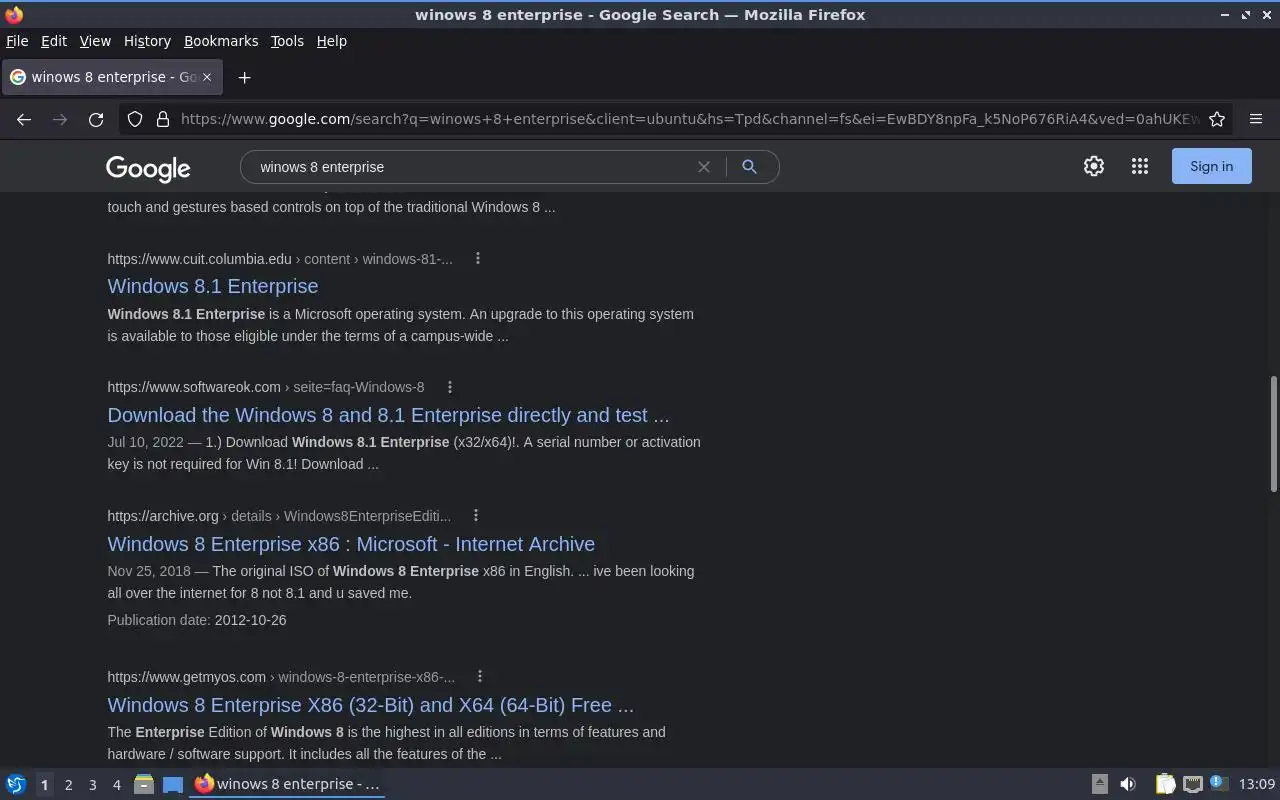Click the removable media eject tray icon
The width and height of the screenshot is (1280, 800).
pyautogui.click(x=1099, y=784)
